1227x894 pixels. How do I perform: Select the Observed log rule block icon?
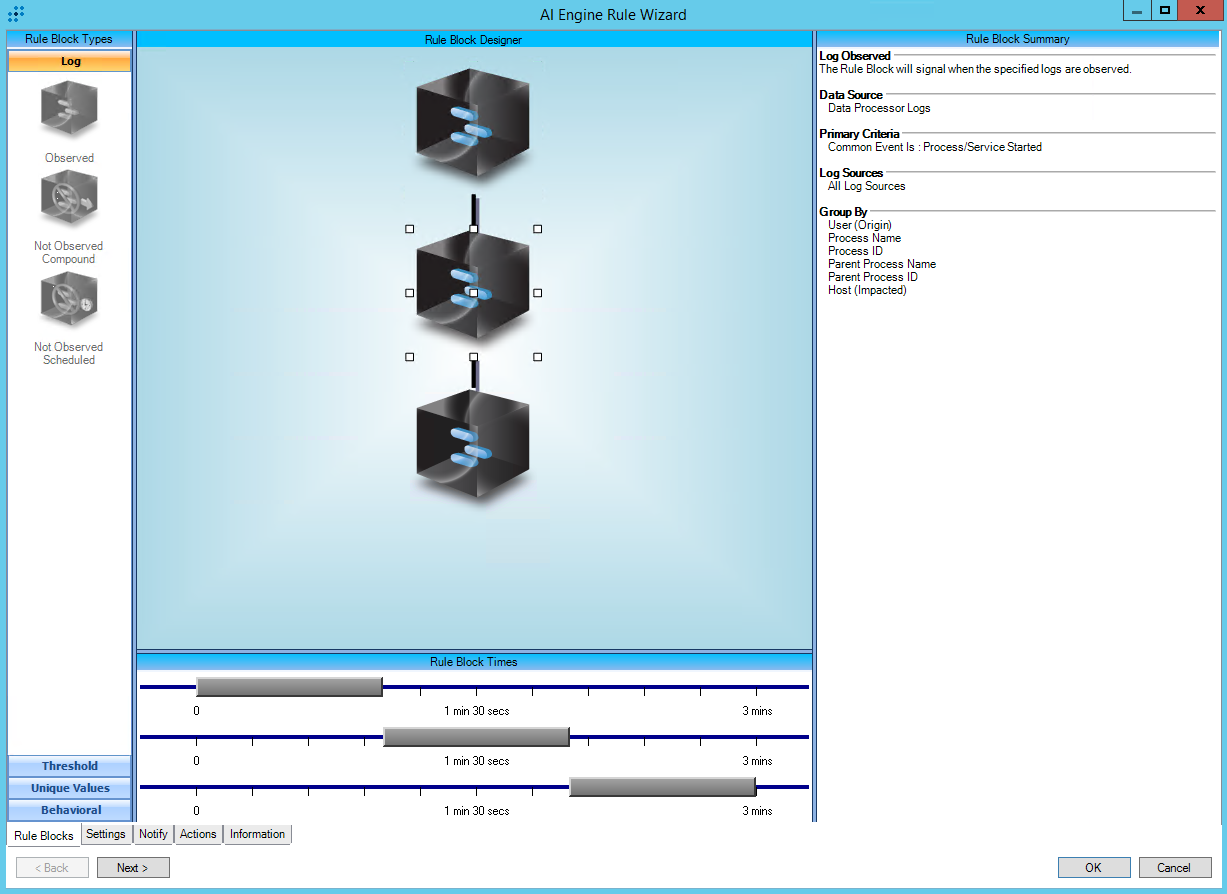tap(69, 110)
